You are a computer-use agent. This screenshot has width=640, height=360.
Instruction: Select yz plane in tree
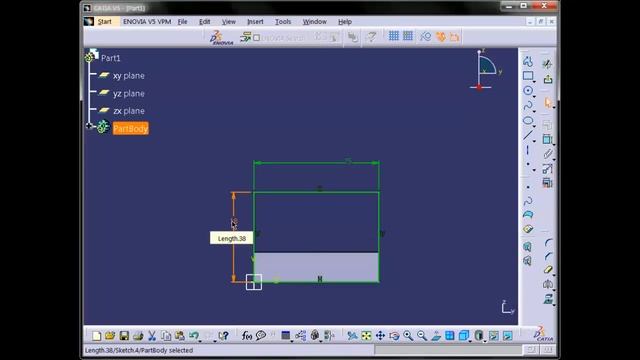[129, 93]
